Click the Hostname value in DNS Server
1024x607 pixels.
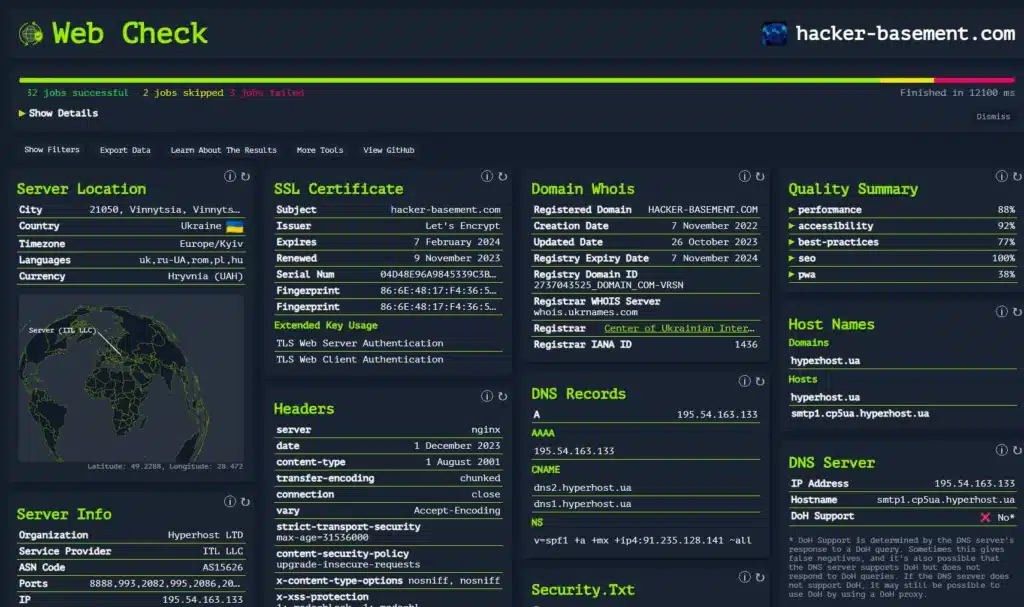pos(946,500)
